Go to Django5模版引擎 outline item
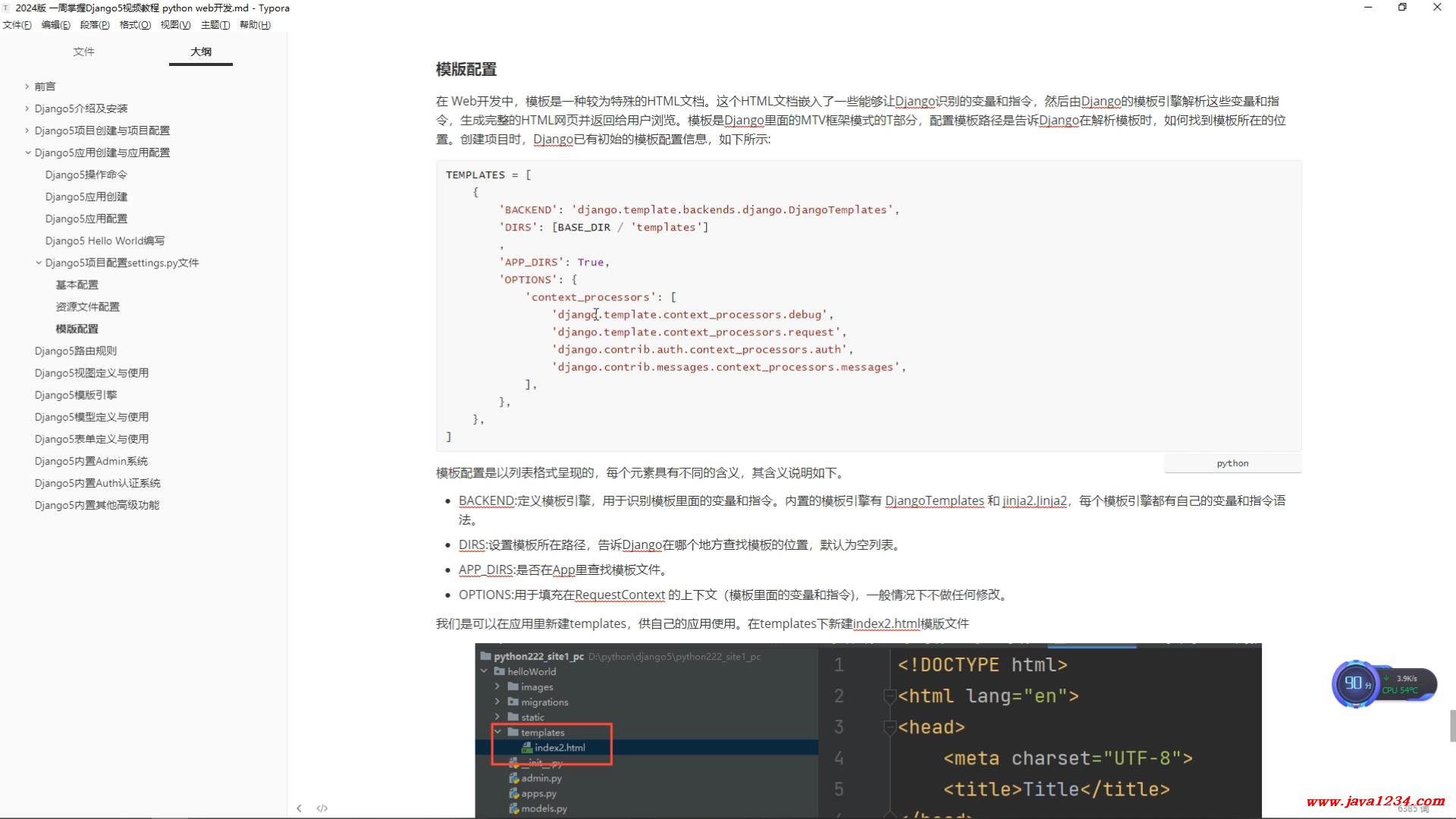 75,394
